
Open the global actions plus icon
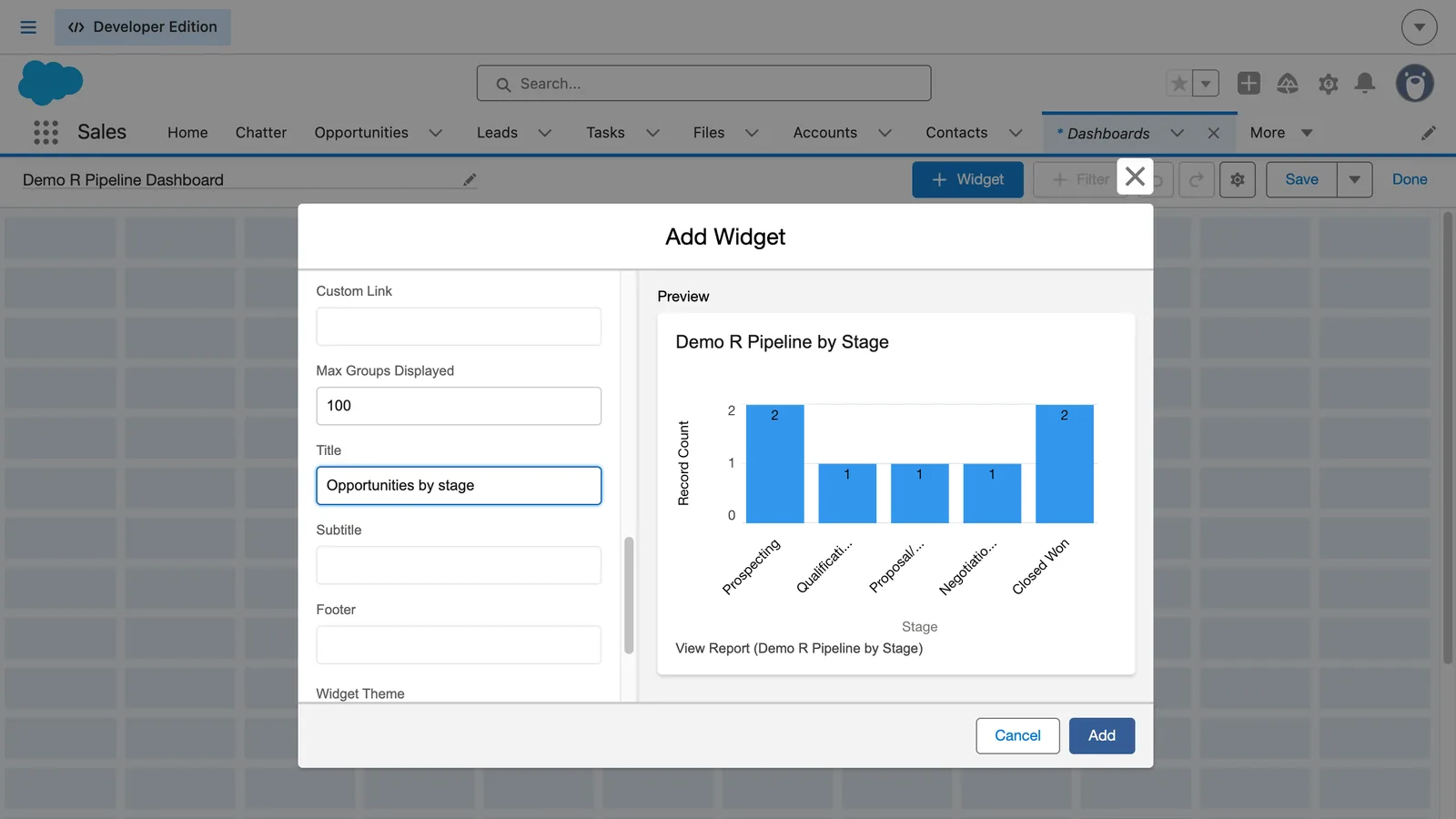point(1249,84)
